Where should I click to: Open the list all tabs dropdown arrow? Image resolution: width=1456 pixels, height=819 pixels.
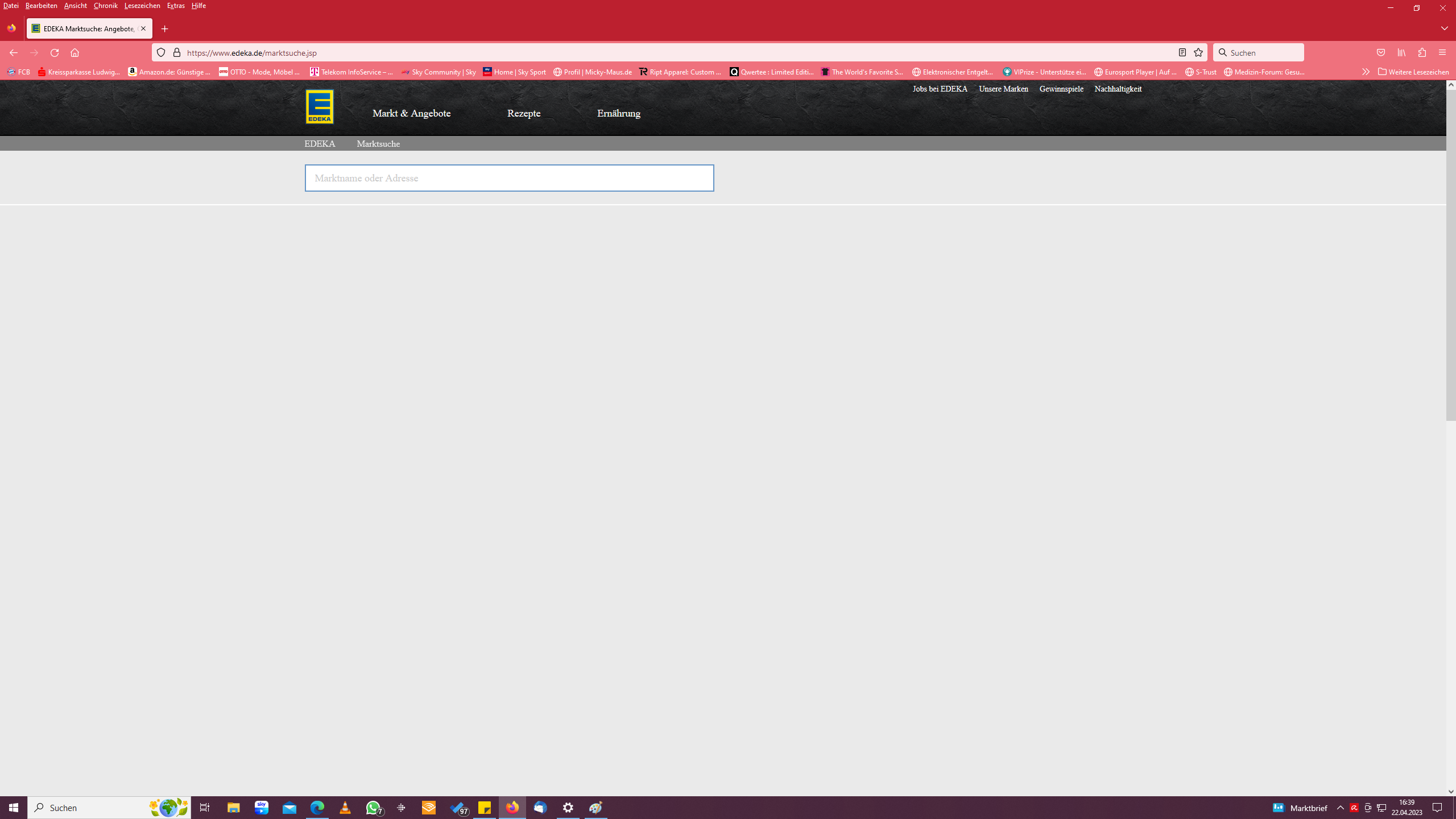[1444, 28]
